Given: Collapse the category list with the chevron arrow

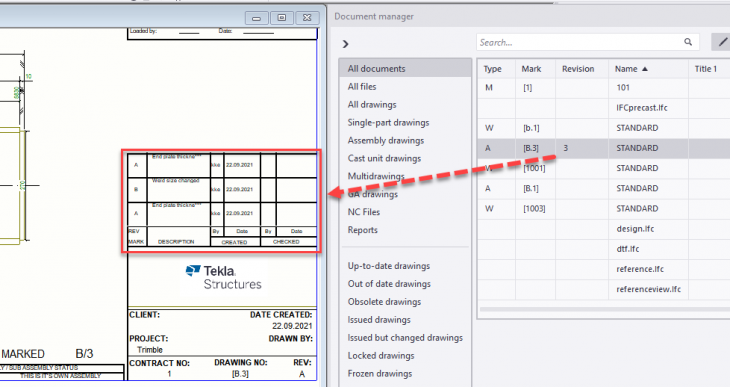Looking at the screenshot, I should (x=345, y=44).
